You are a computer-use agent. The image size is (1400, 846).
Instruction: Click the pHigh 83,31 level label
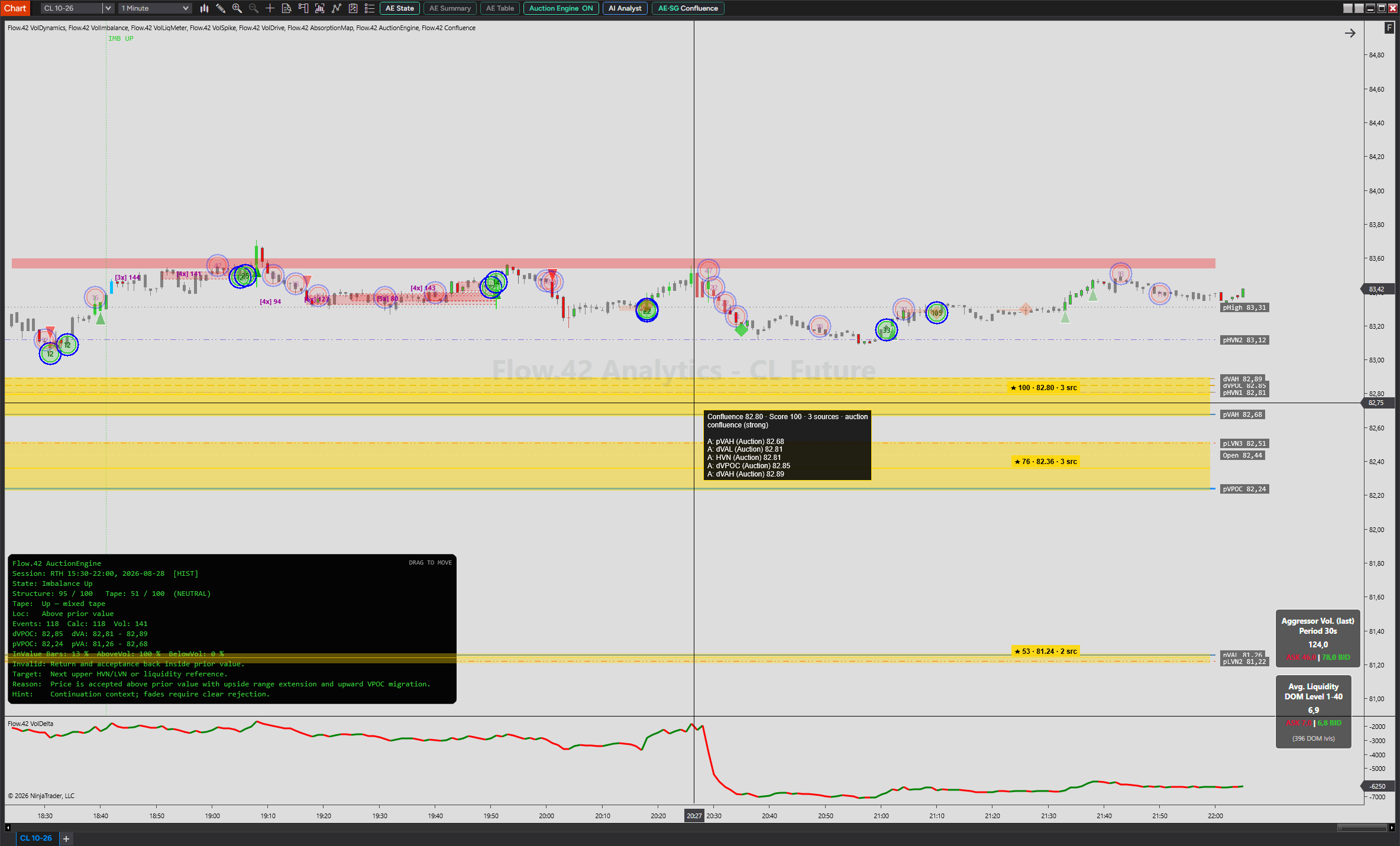tap(1244, 307)
